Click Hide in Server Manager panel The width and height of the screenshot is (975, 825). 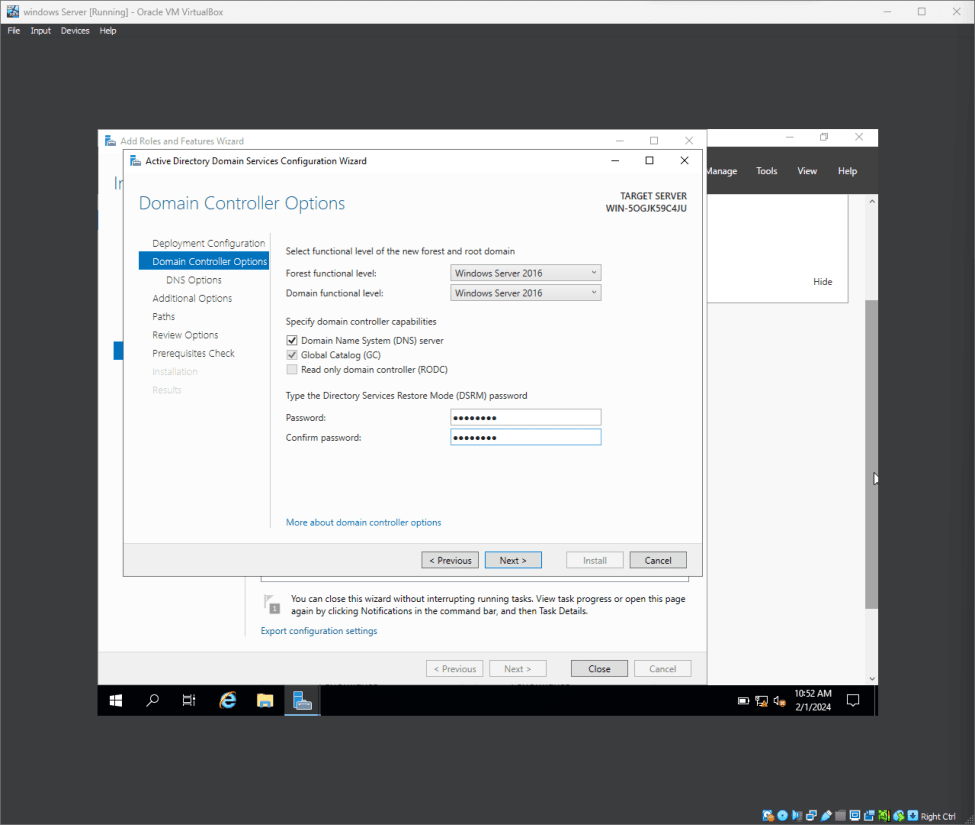(x=822, y=282)
